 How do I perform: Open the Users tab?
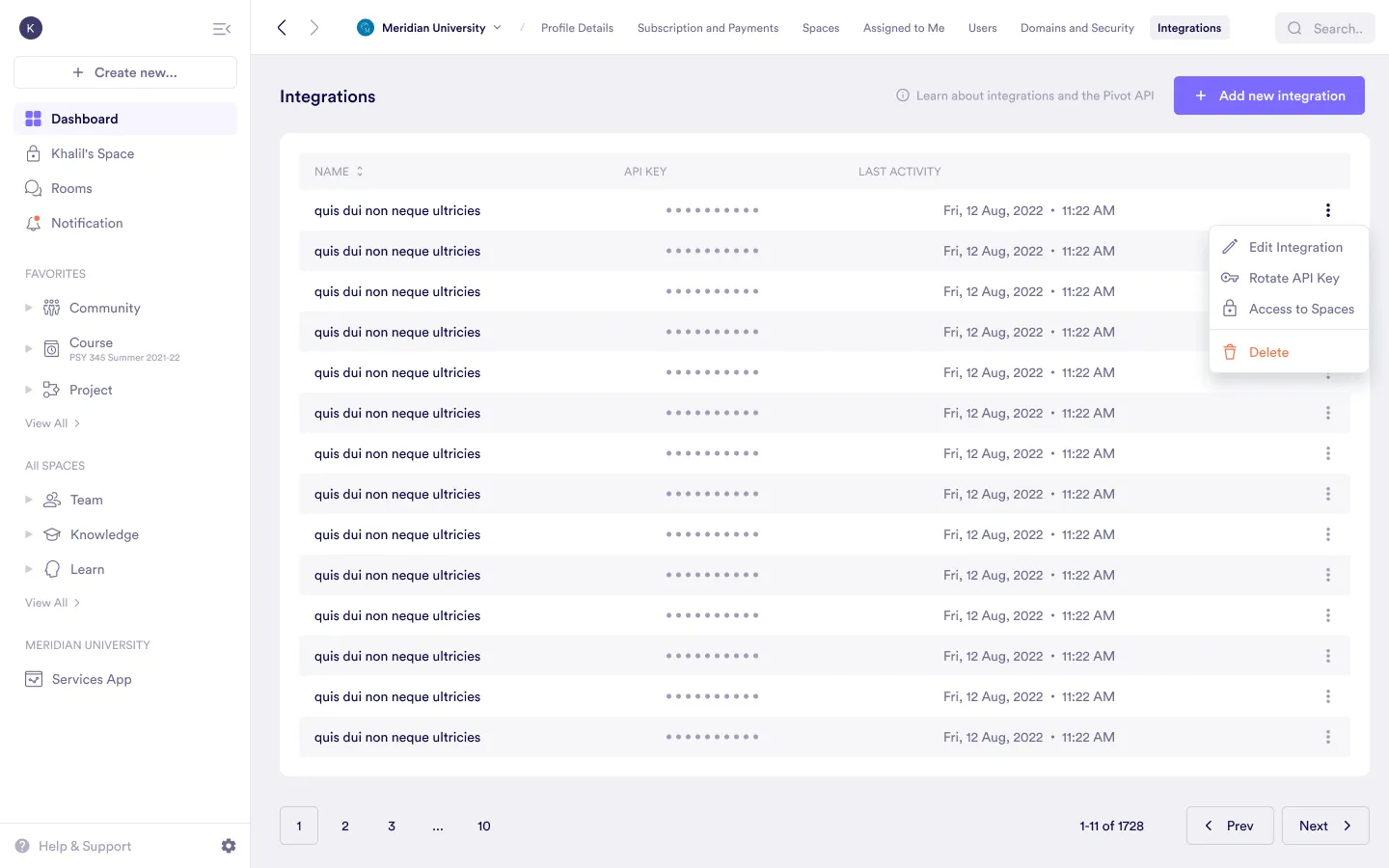(x=983, y=28)
